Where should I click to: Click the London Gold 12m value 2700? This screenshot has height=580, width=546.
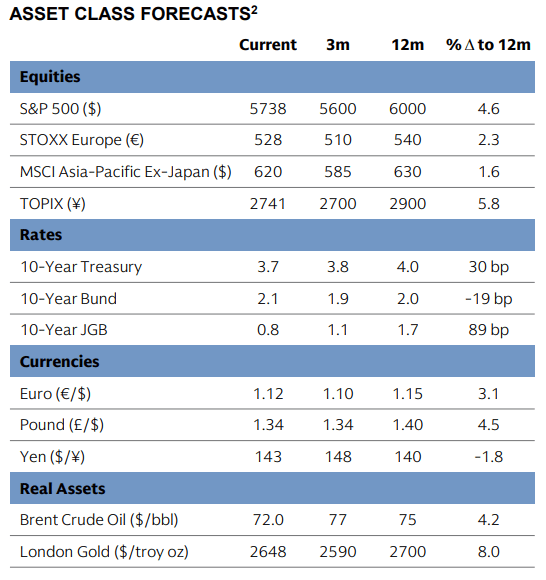click(x=408, y=552)
